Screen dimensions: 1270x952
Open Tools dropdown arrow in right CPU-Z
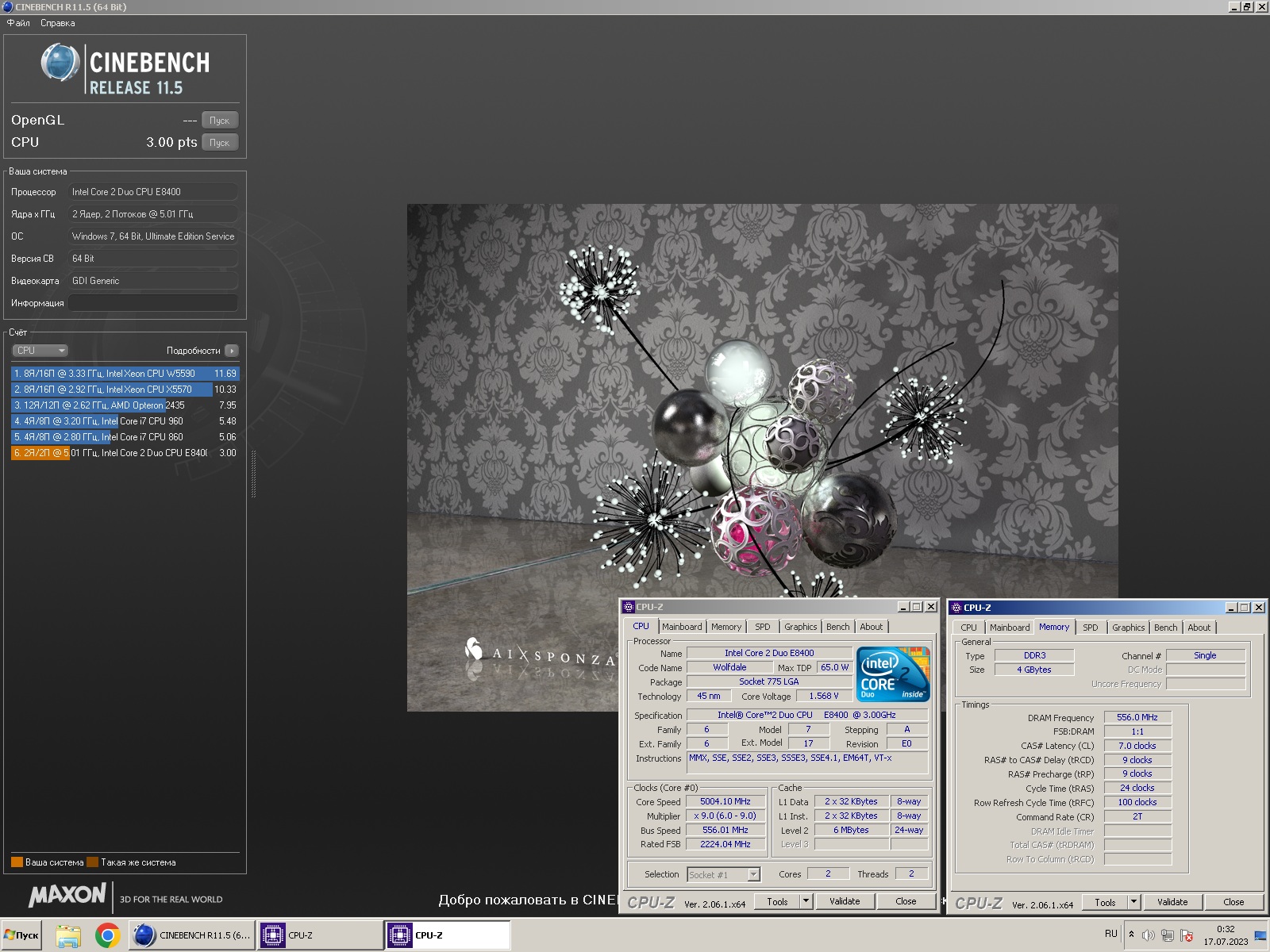point(1133,902)
